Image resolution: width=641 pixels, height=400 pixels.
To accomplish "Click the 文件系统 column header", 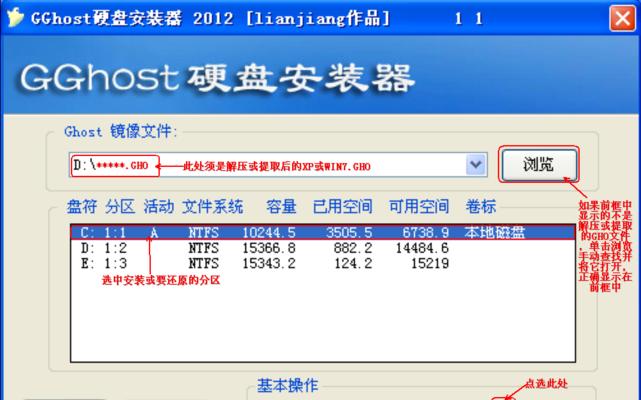I will pos(213,207).
